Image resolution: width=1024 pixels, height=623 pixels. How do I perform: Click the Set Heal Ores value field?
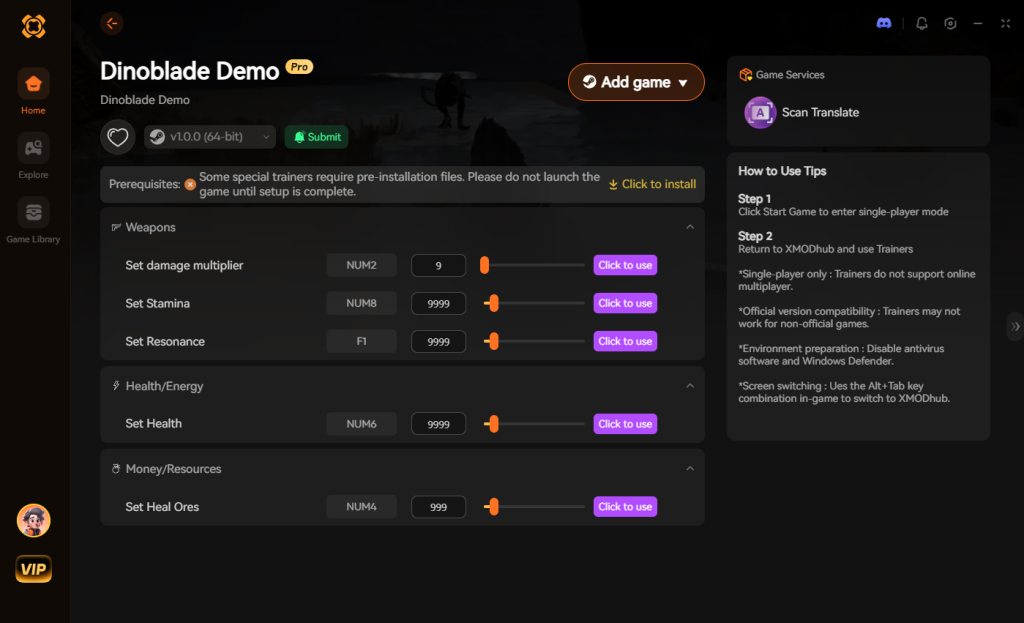click(x=438, y=507)
